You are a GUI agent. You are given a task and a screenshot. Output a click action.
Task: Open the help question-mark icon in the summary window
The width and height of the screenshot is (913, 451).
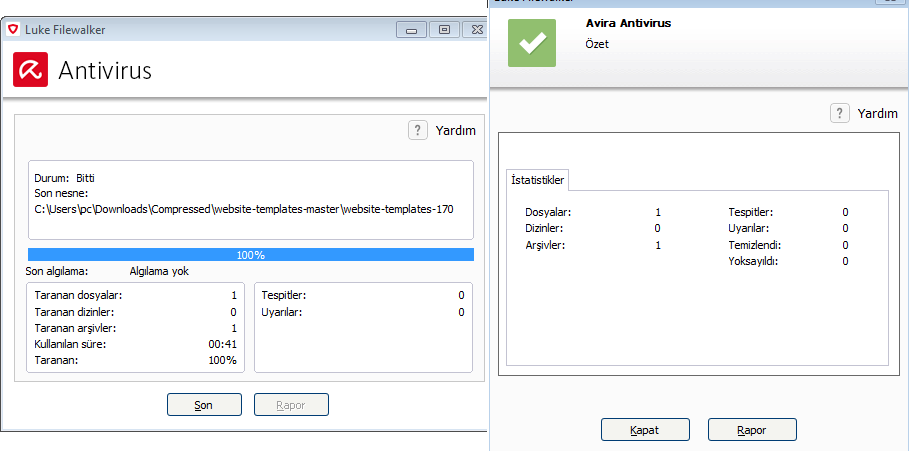839,113
